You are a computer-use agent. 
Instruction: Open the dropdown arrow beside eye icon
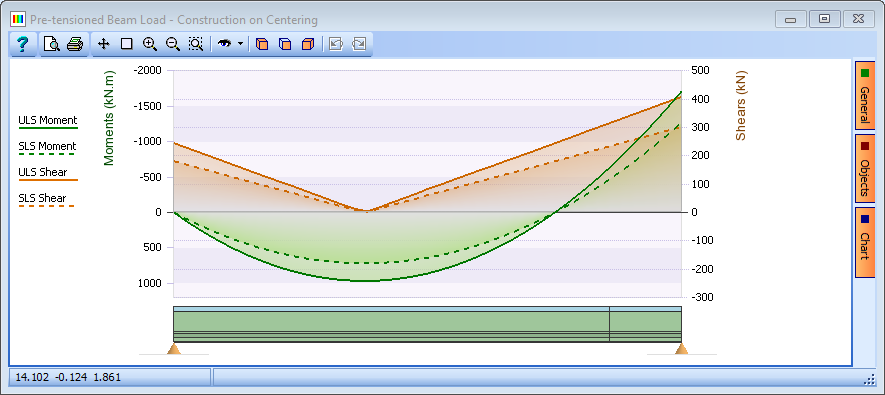pos(240,44)
